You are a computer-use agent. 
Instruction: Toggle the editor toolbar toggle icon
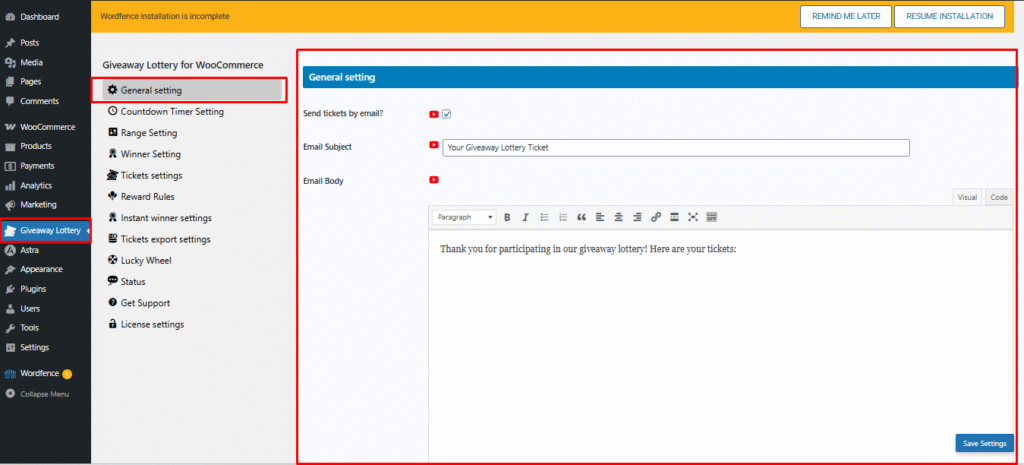(712, 217)
